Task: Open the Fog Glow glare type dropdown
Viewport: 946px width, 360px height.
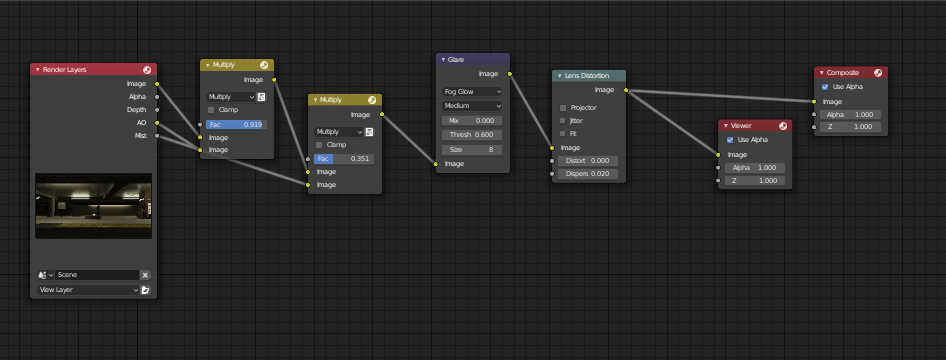Action: tap(472, 92)
